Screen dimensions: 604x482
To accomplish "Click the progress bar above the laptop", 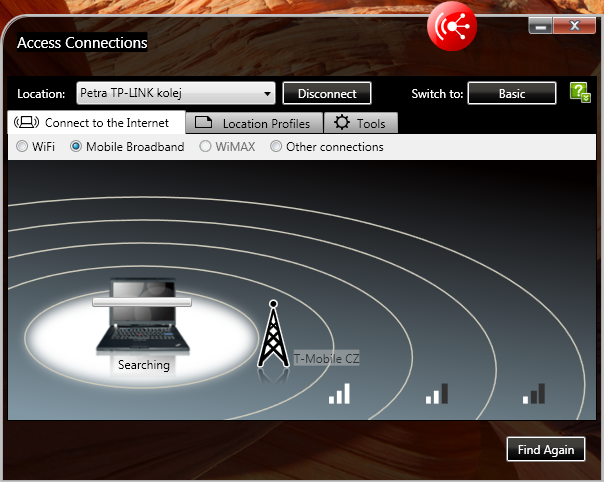I will [x=141, y=301].
